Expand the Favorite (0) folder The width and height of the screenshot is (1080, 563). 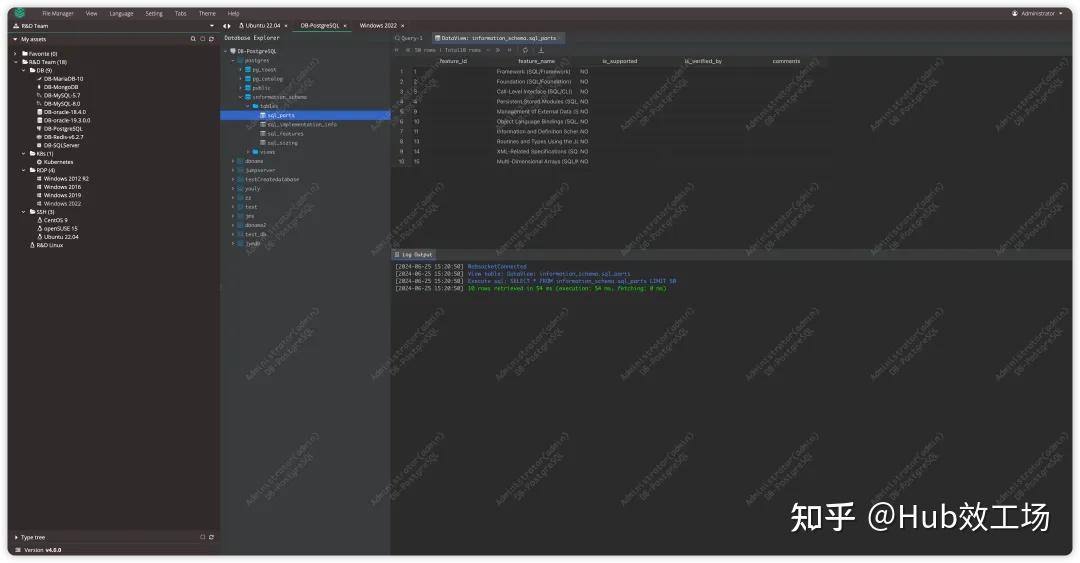(x=15, y=54)
